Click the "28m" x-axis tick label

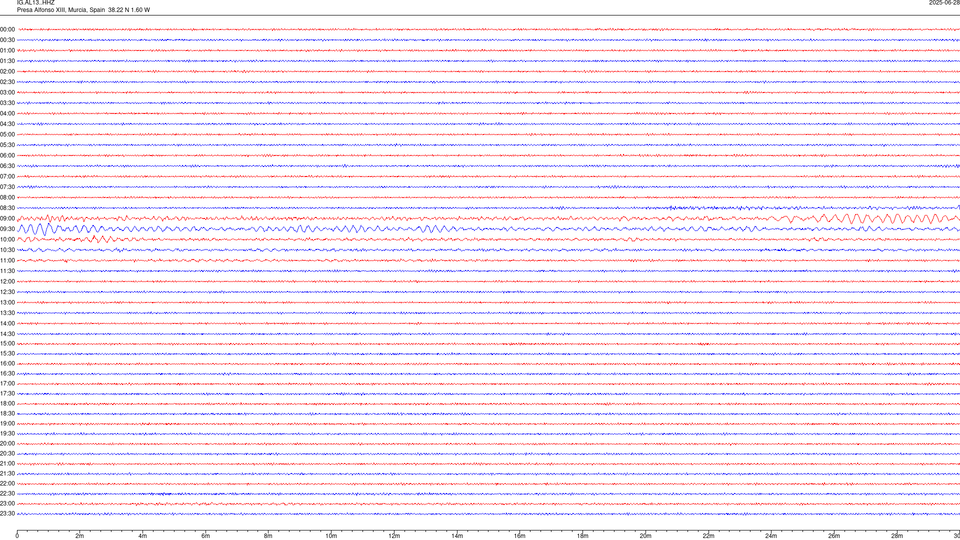(897, 536)
